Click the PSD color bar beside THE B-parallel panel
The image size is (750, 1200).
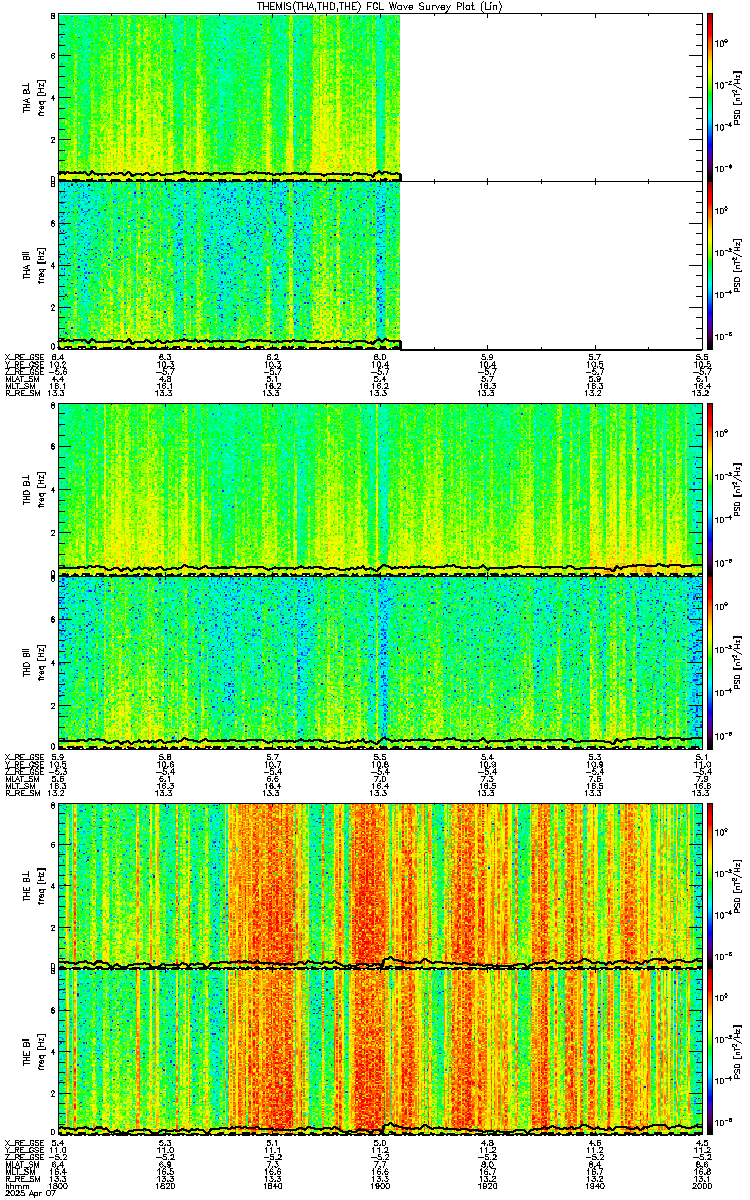point(710,1052)
